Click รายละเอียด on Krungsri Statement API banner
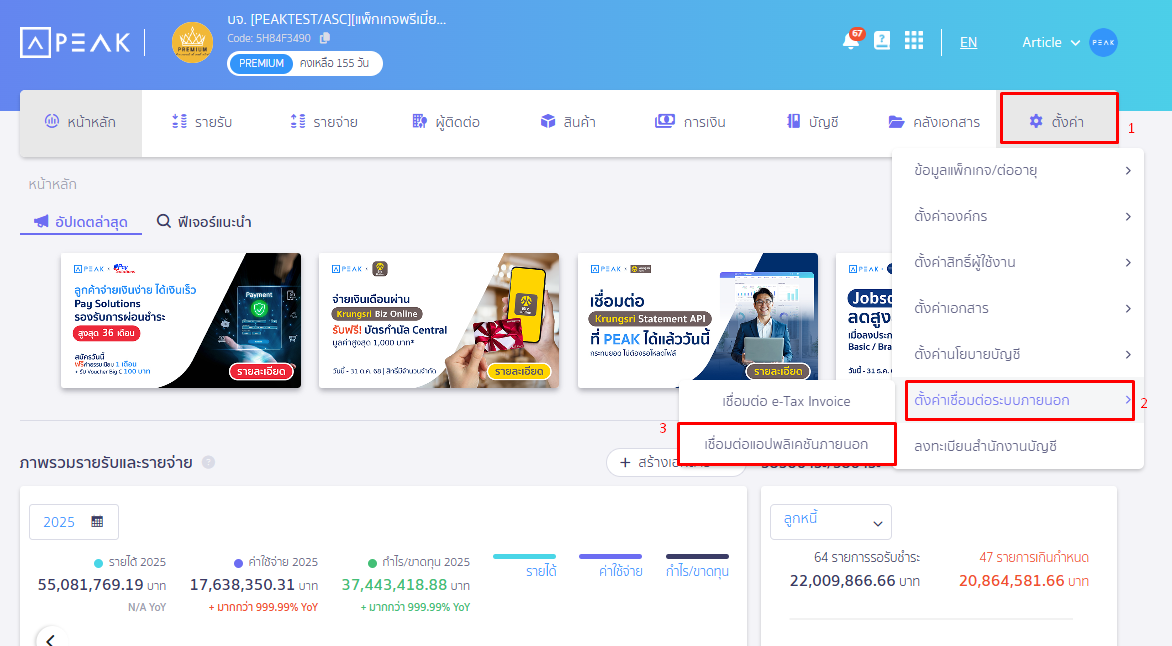Image resolution: width=1172 pixels, height=646 pixels. (x=778, y=371)
